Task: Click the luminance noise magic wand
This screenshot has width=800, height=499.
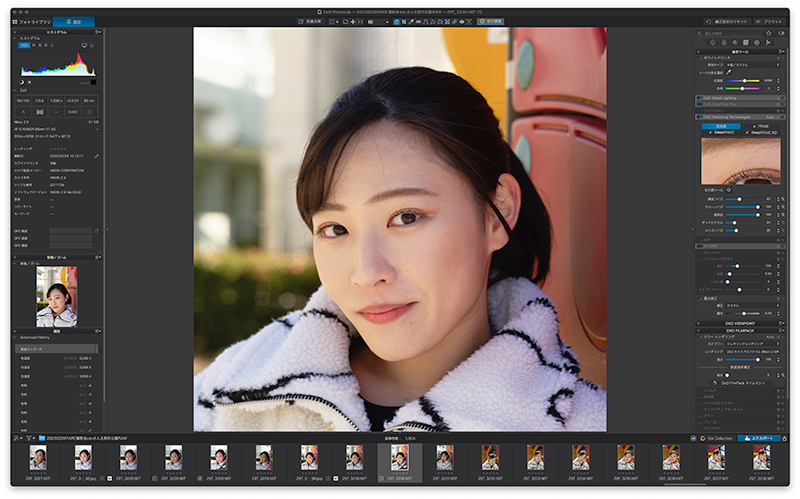Action: point(783,199)
